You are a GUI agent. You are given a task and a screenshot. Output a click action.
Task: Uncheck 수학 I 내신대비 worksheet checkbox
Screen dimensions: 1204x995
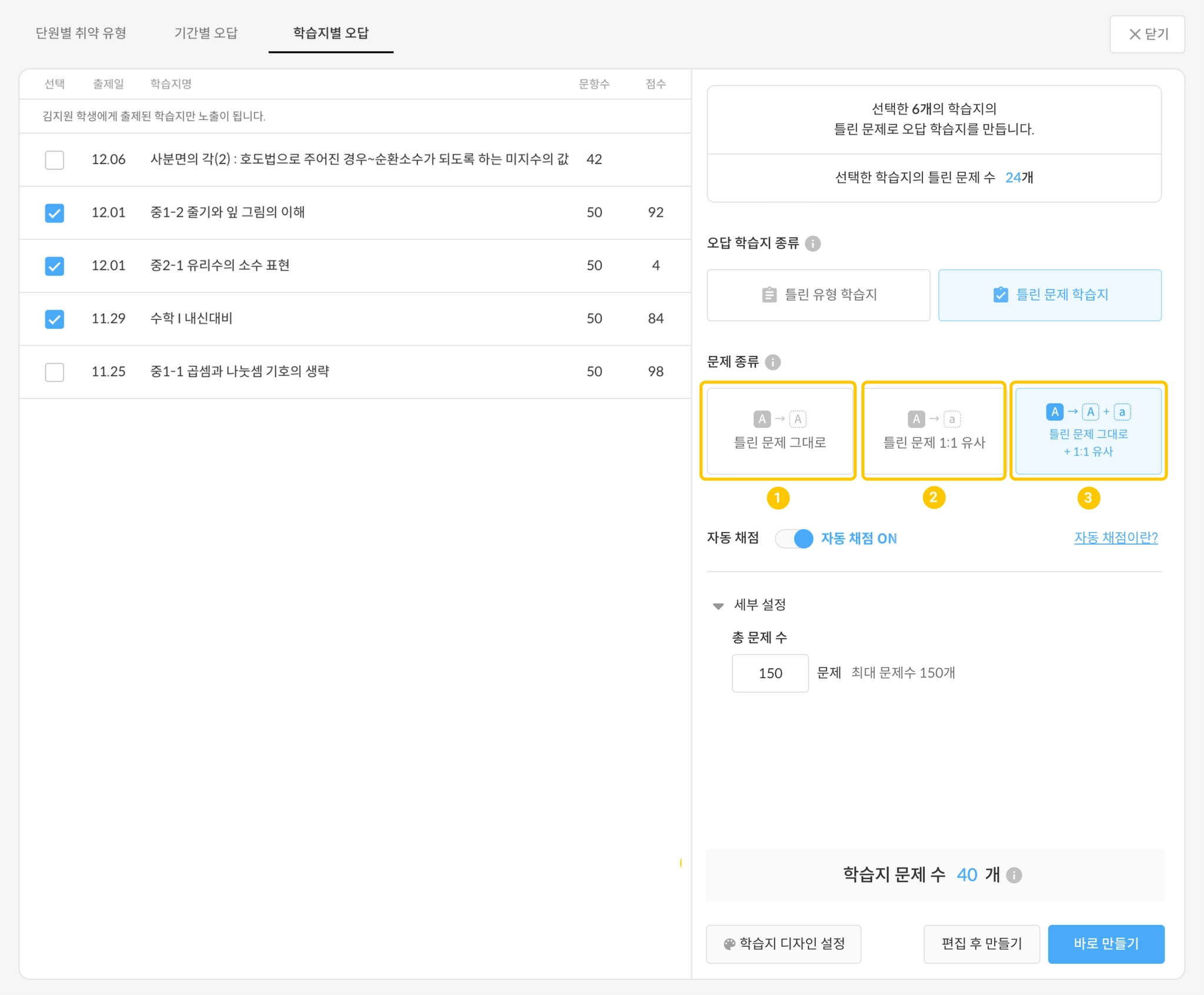click(x=55, y=319)
